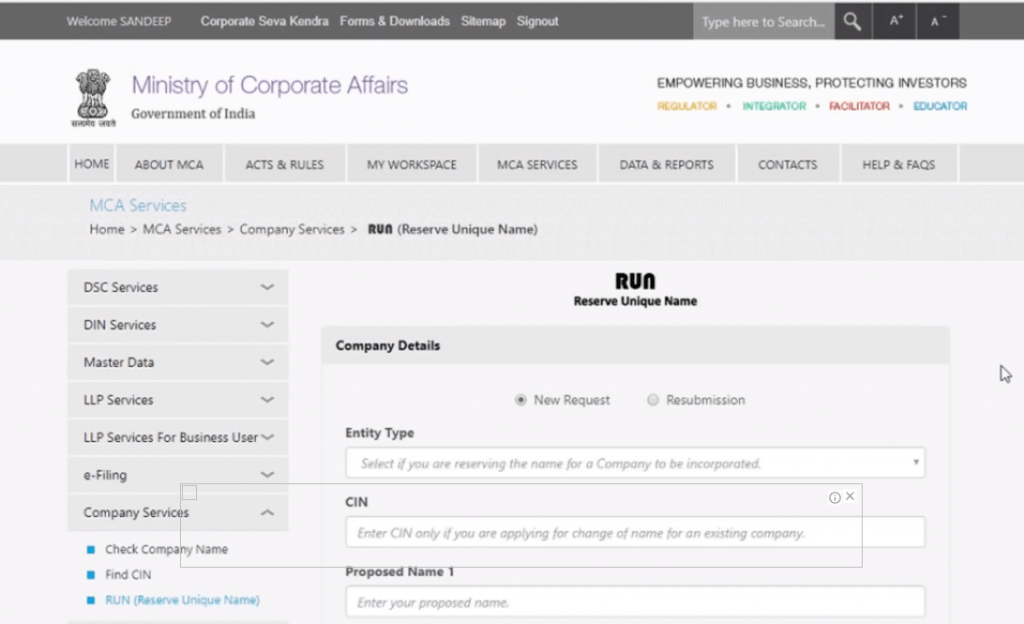Go to Company Services breadcrumb
Viewport: 1024px width, 624px height.
pos(292,229)
